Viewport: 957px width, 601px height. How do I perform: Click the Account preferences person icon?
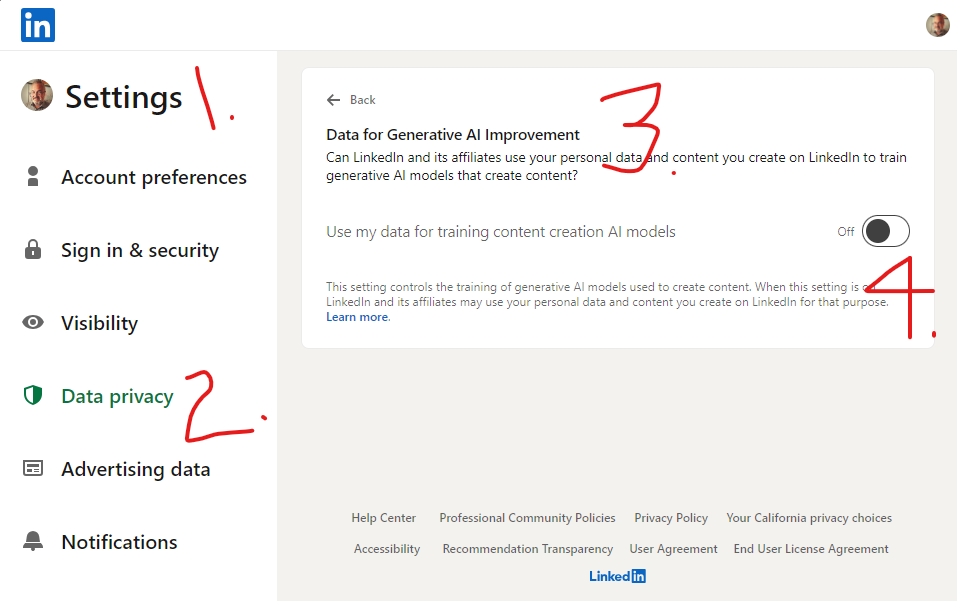tap(33, 176)
